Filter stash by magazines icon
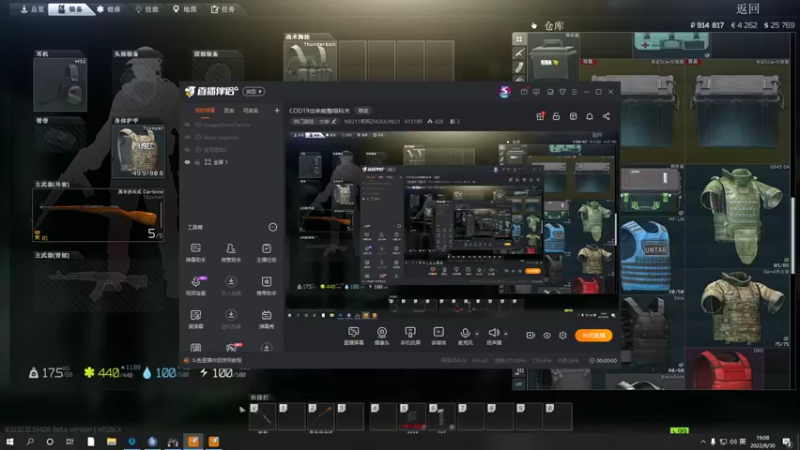This screenshot has height=450, width=800. tap(519, 67)
